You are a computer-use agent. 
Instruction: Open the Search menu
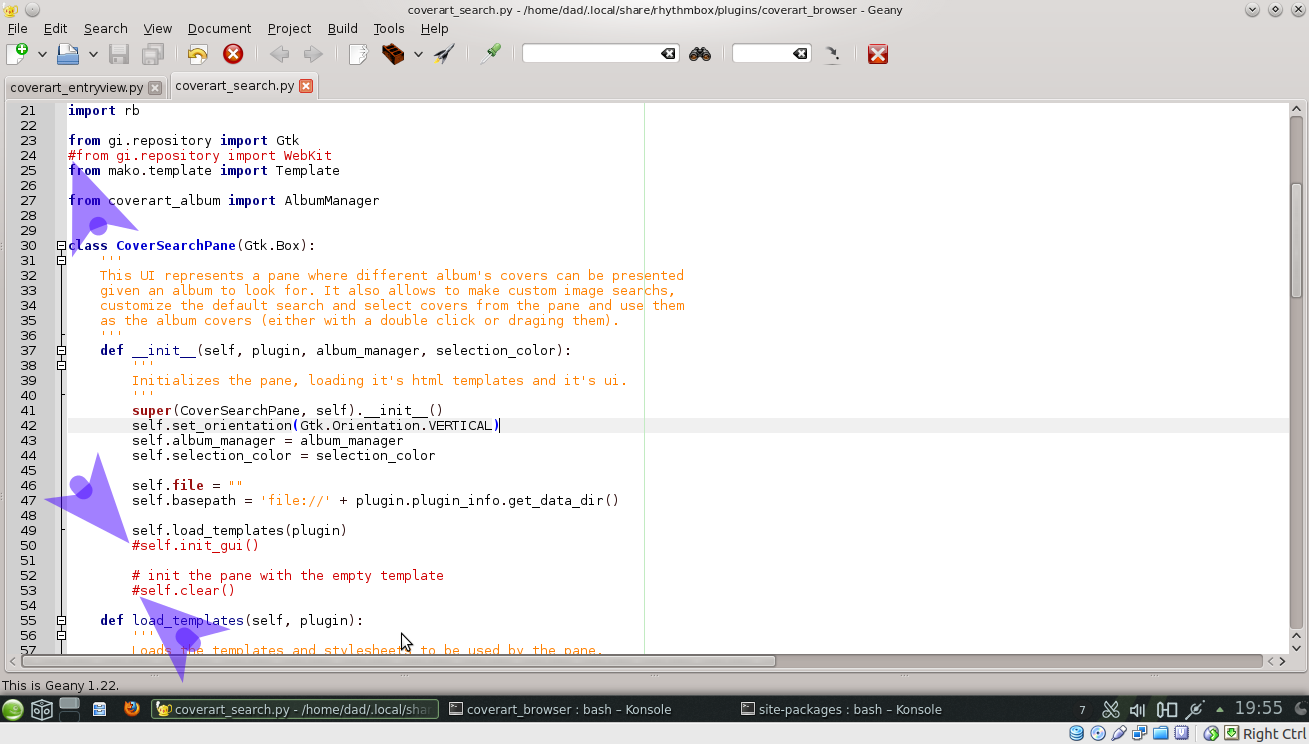click(x=105, y=28)
